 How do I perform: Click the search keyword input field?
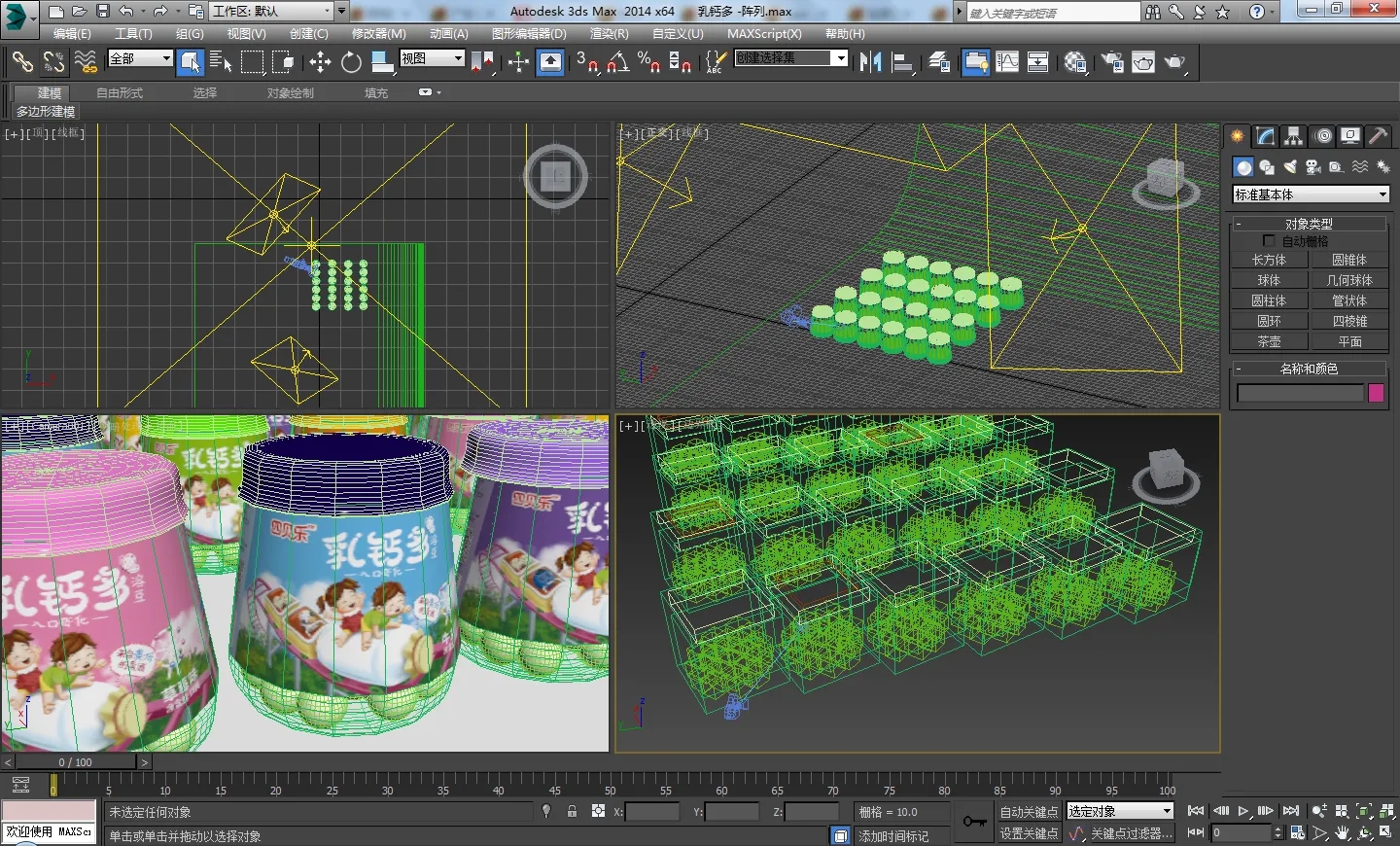point(1053,12)
